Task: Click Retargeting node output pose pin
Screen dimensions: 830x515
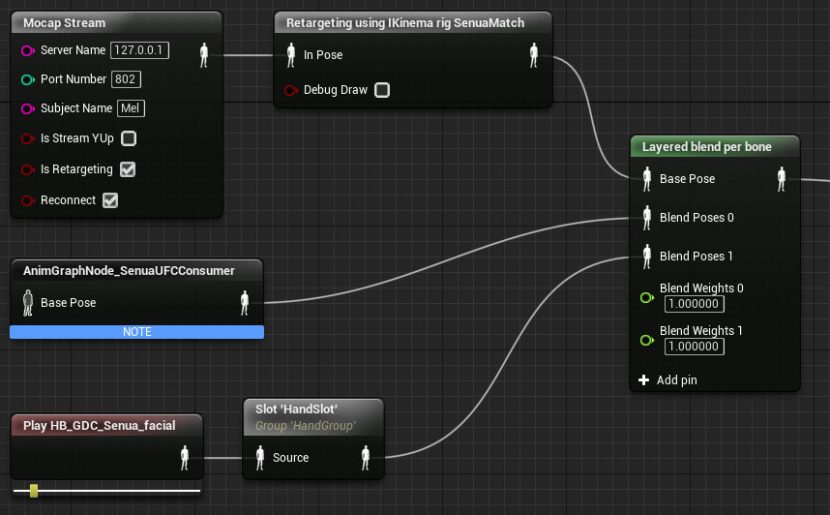Action: pyautogui.click(x=534, y=55)
